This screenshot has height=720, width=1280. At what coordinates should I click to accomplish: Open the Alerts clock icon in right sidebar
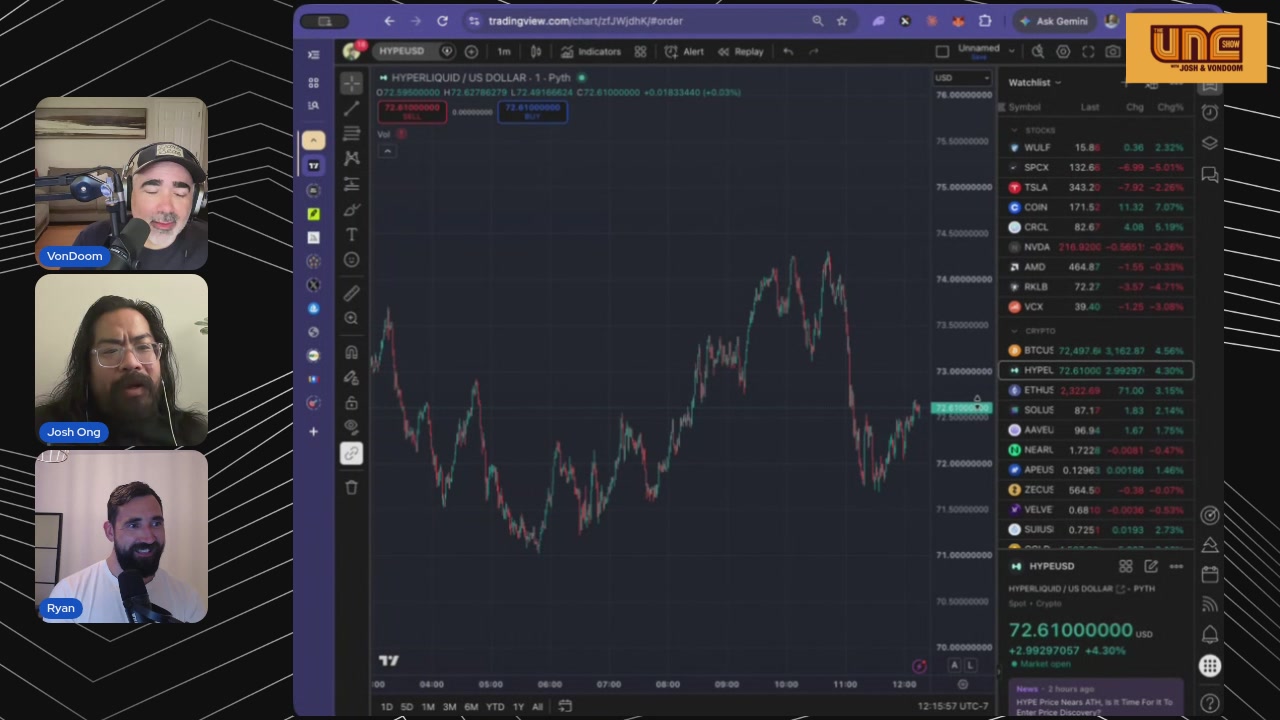coord(1210,113)
